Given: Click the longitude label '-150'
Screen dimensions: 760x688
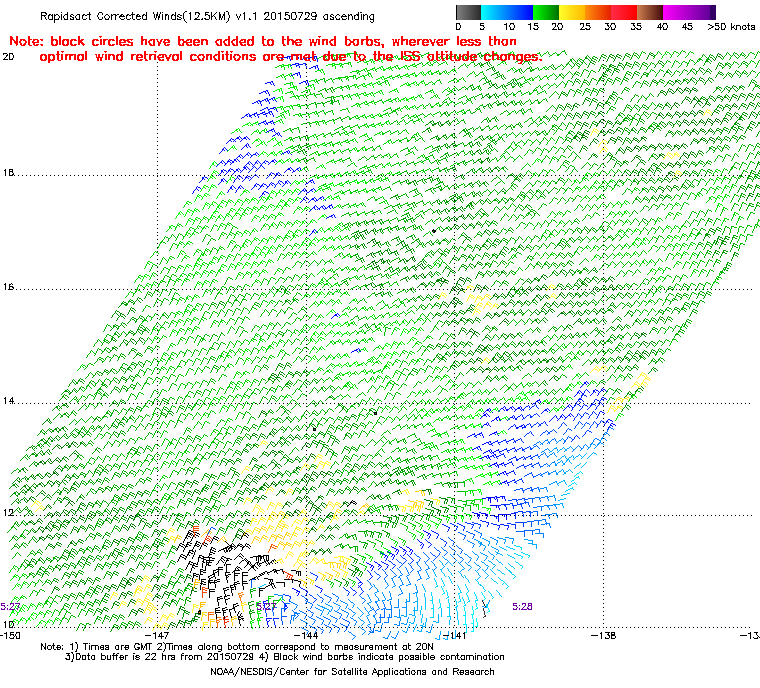Looking at the screenshot, I should (10, 635).
